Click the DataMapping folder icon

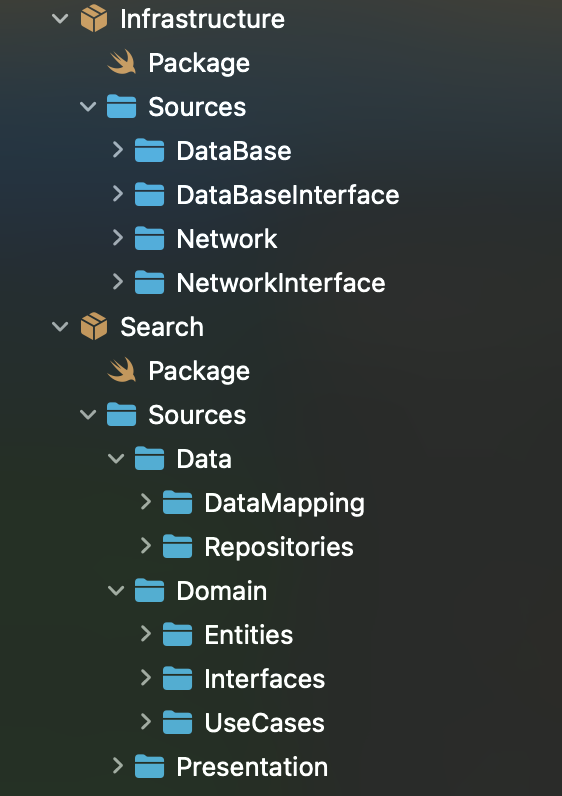point(178,503)
